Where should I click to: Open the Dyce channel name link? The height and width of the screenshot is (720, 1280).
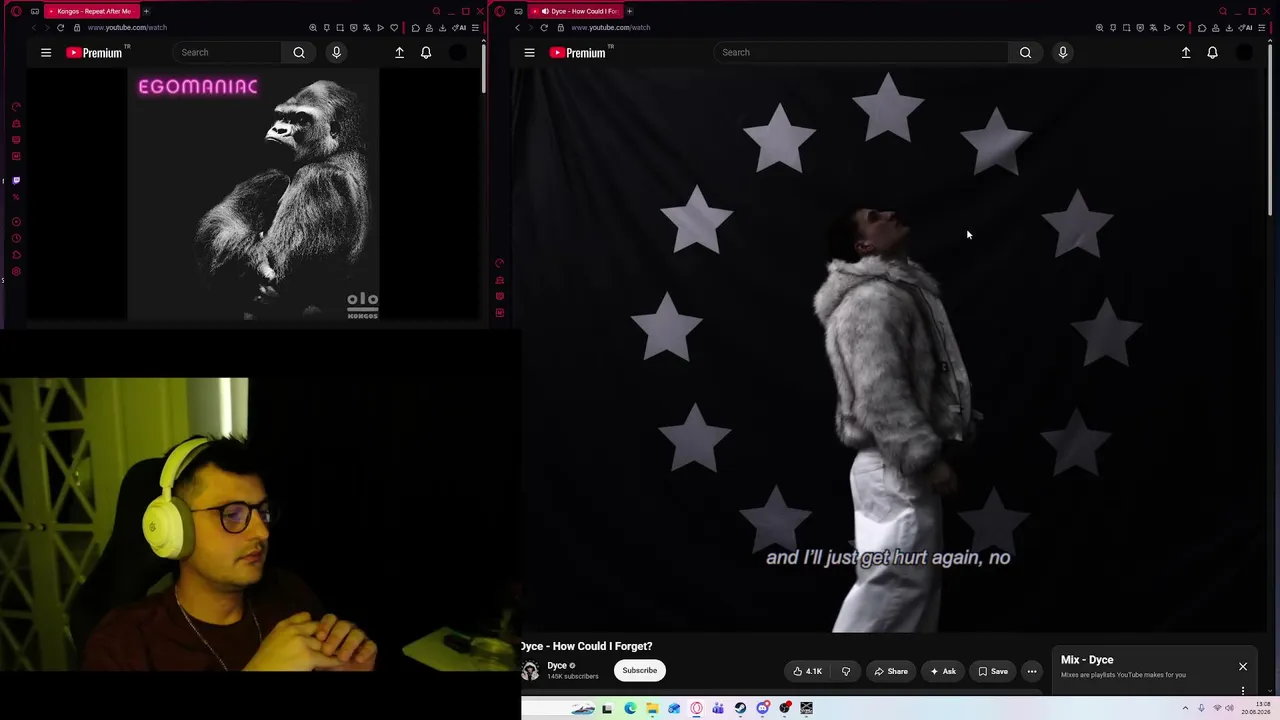tap(557, 665)
